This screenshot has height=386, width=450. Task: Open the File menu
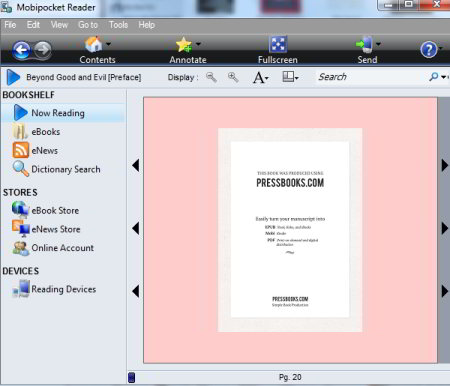[10, 25]
